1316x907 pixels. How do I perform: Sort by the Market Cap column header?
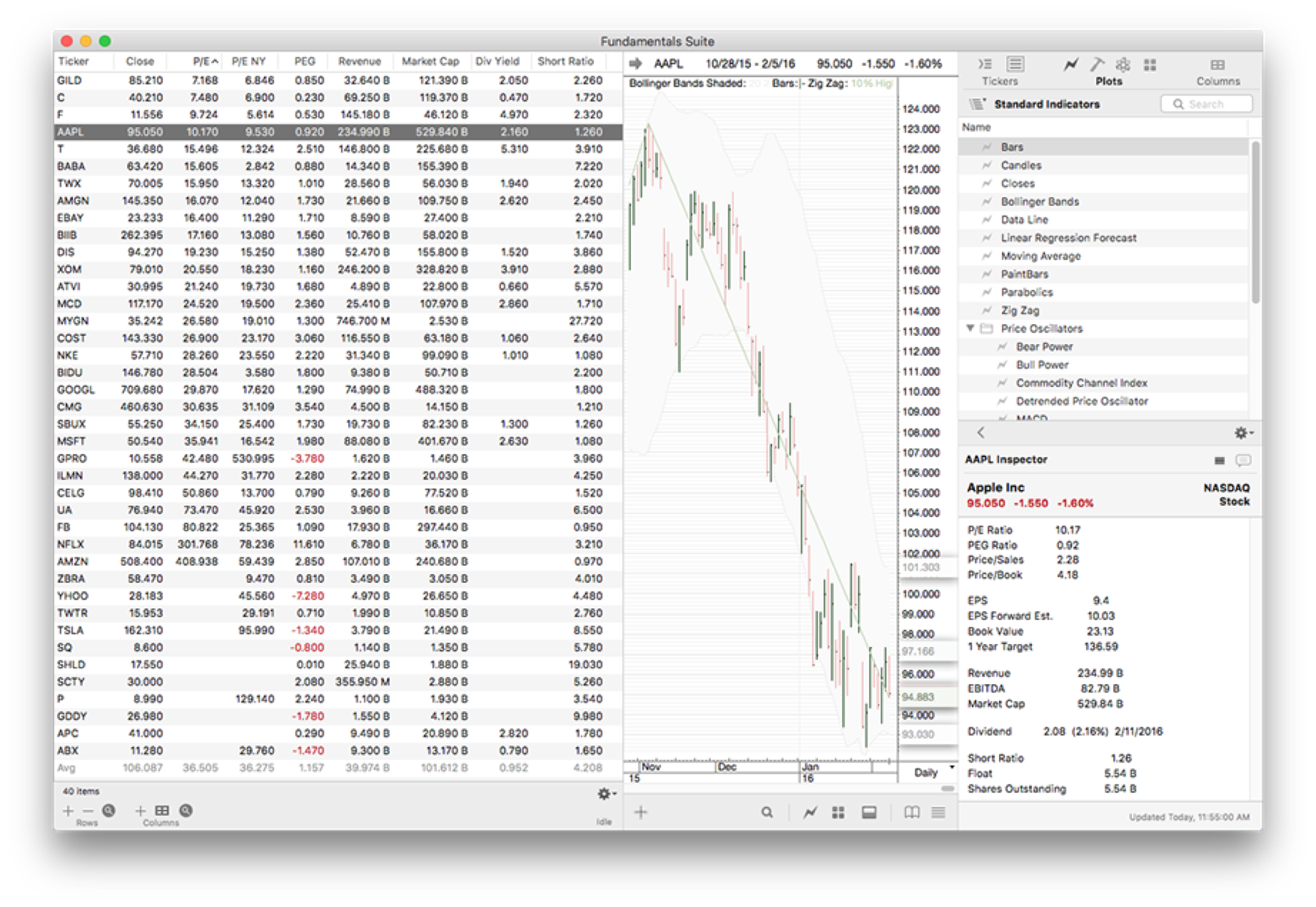point(431,61)
